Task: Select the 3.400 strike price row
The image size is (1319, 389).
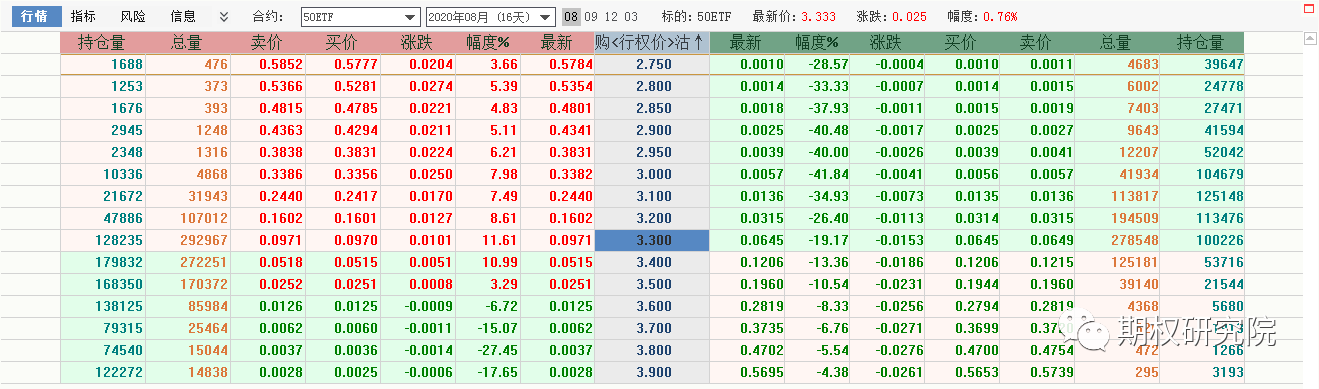Action: coord(652,263)
